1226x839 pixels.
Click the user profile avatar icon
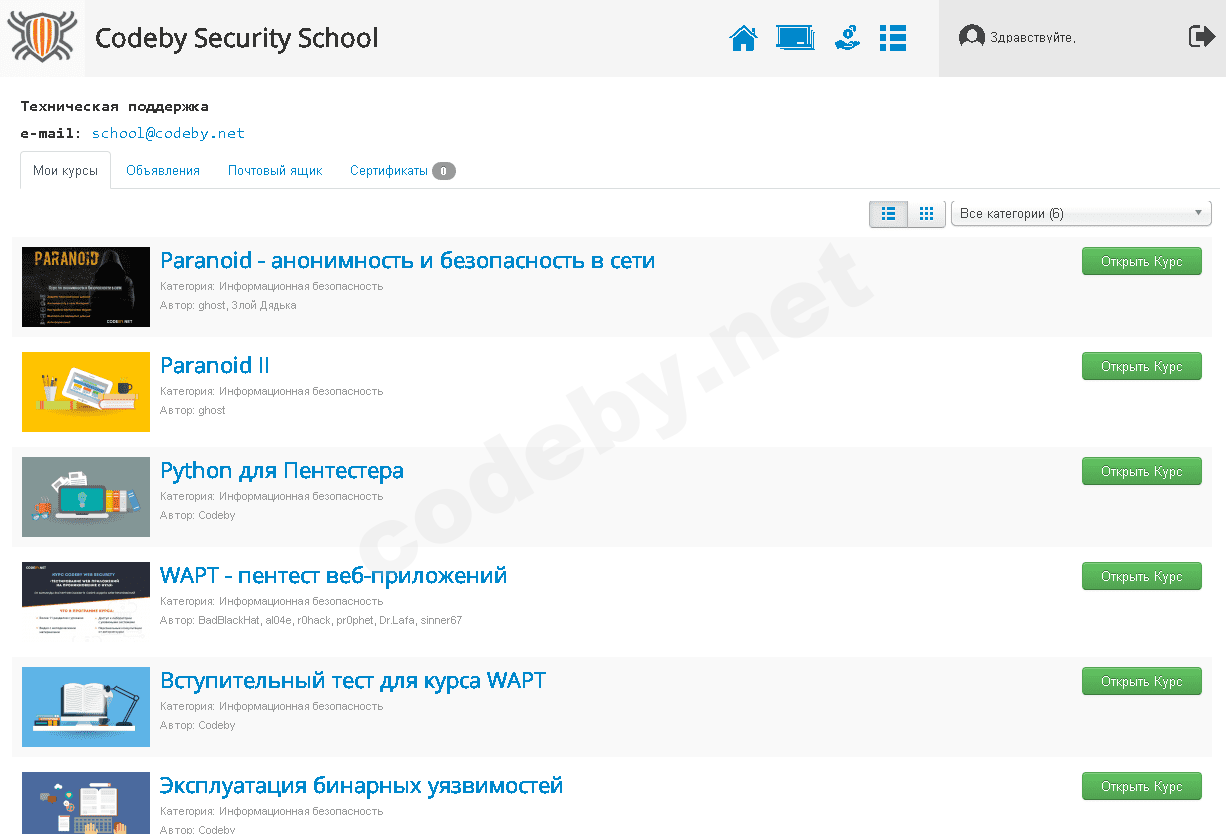(x=971, y=37)
